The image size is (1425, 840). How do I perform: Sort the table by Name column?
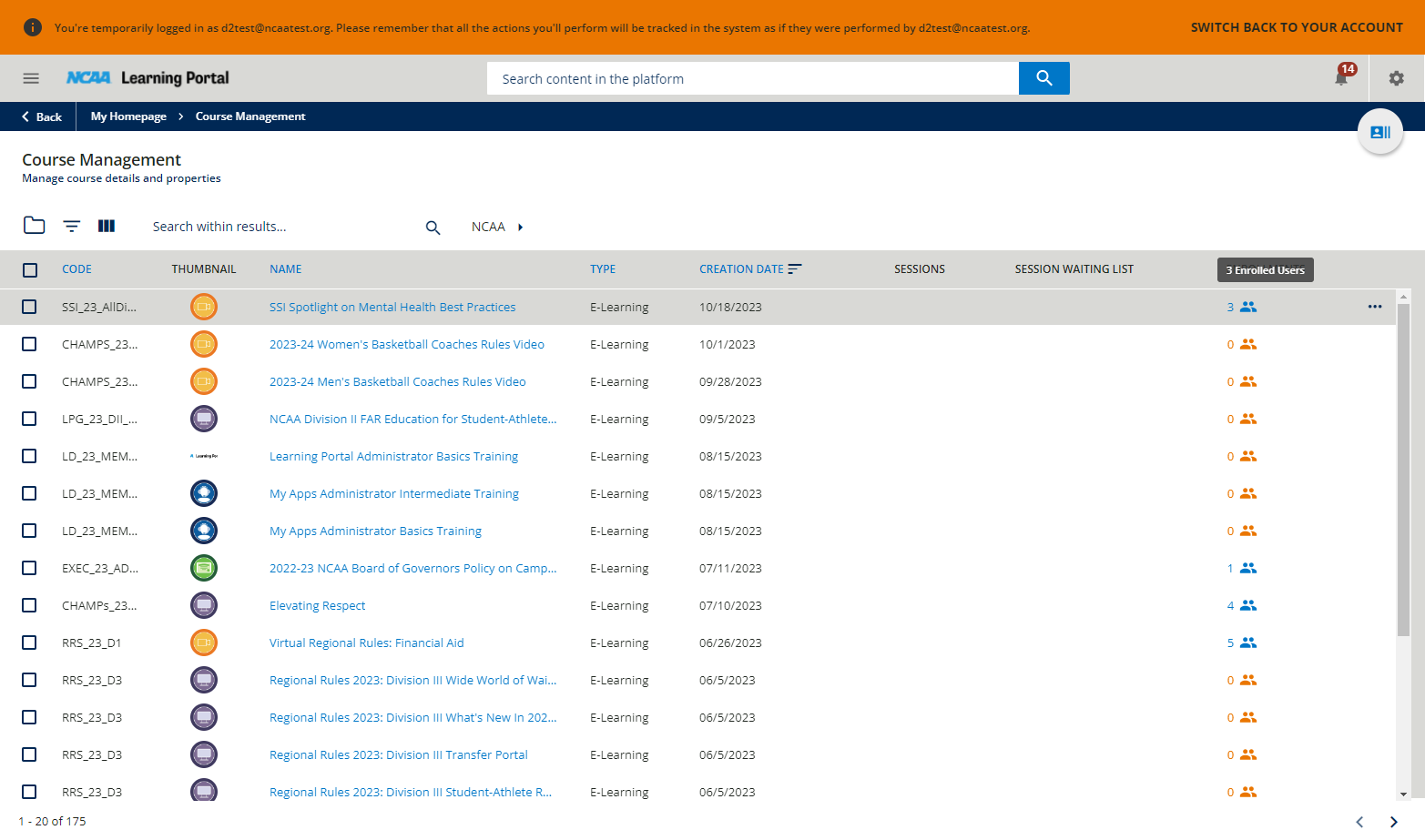285,268
